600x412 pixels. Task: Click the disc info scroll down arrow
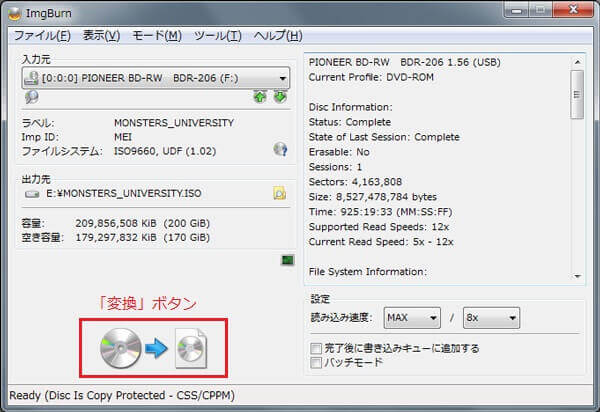click(577, 276)
